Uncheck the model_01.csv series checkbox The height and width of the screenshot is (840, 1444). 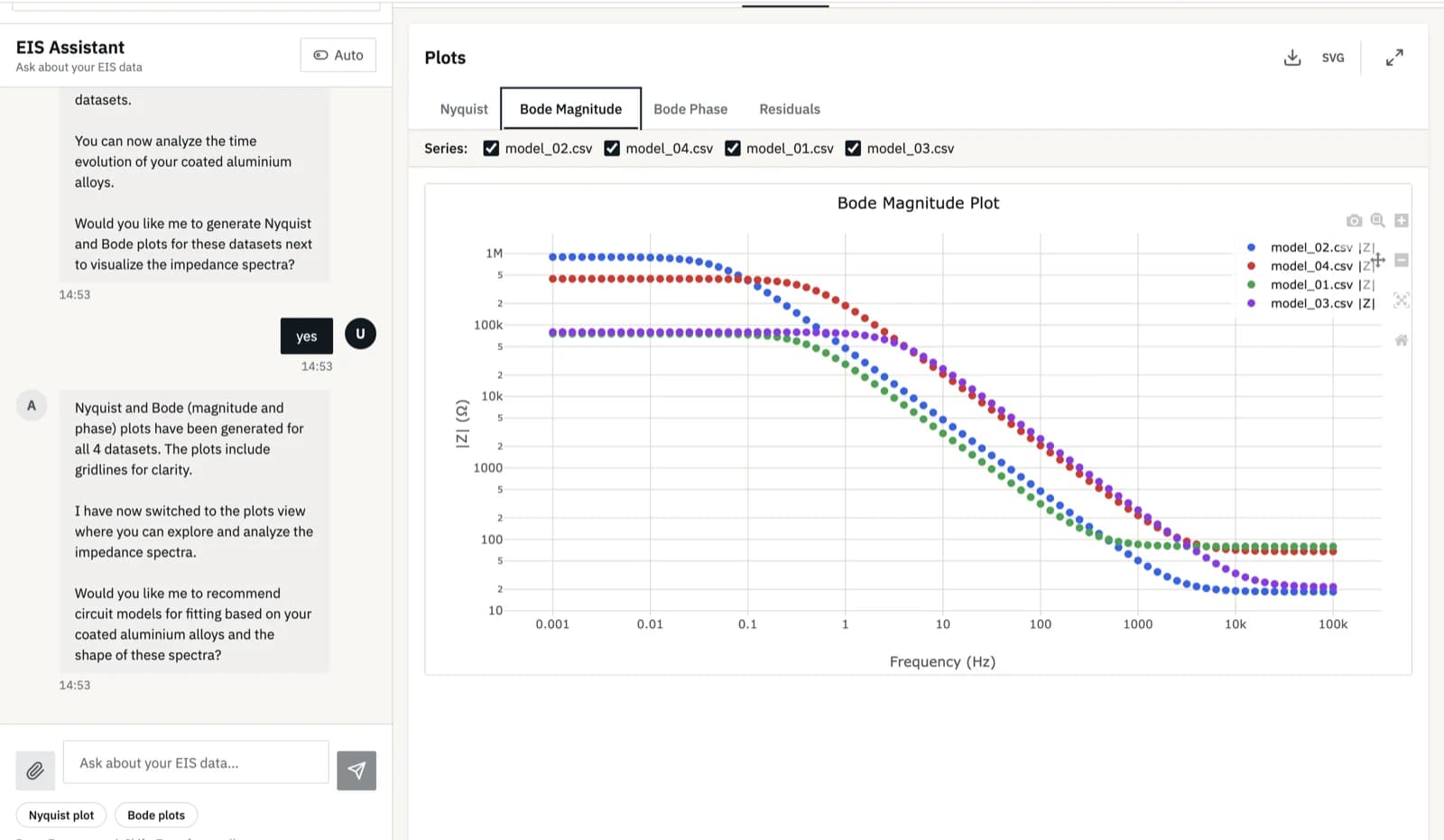point(733,149)
